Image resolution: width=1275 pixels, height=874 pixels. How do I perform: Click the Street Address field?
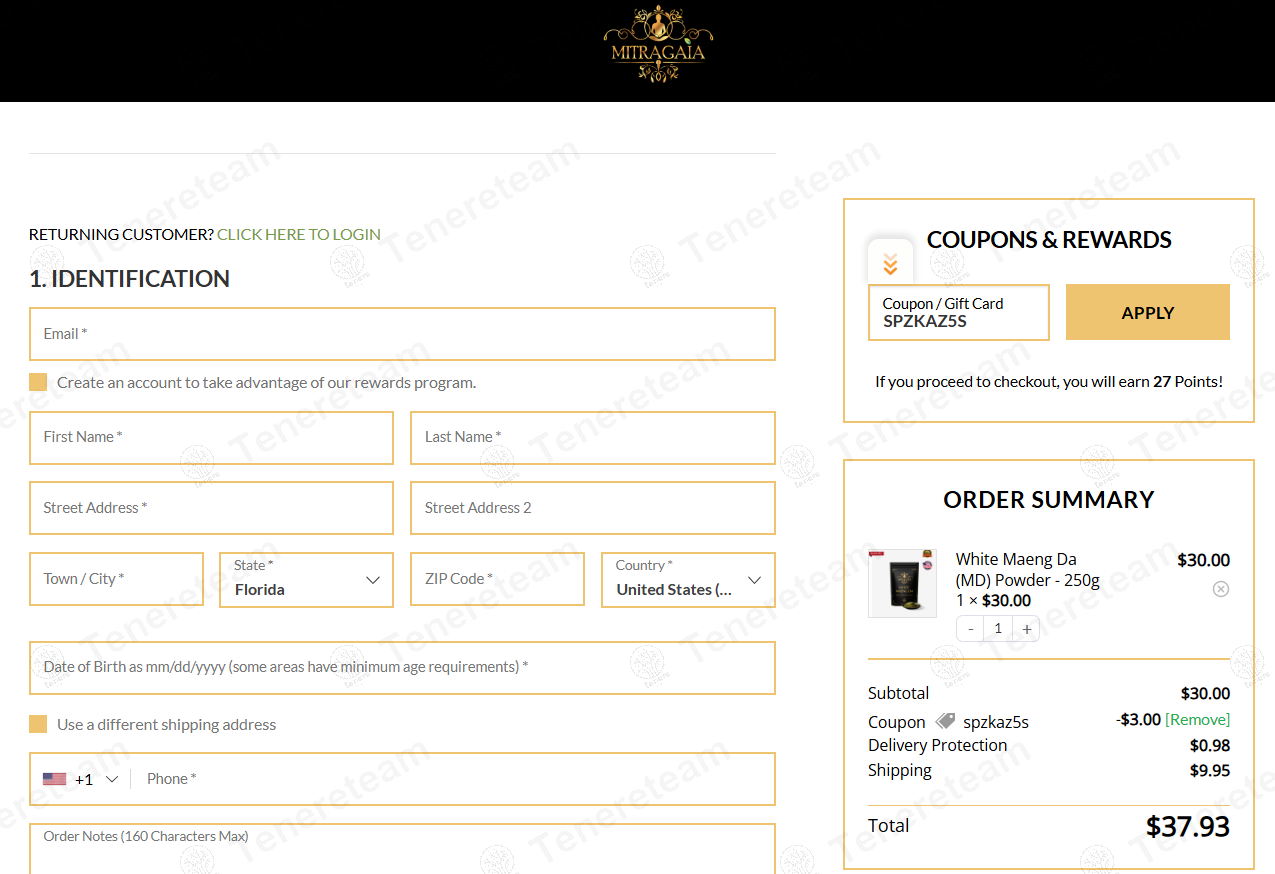[211, 508]
